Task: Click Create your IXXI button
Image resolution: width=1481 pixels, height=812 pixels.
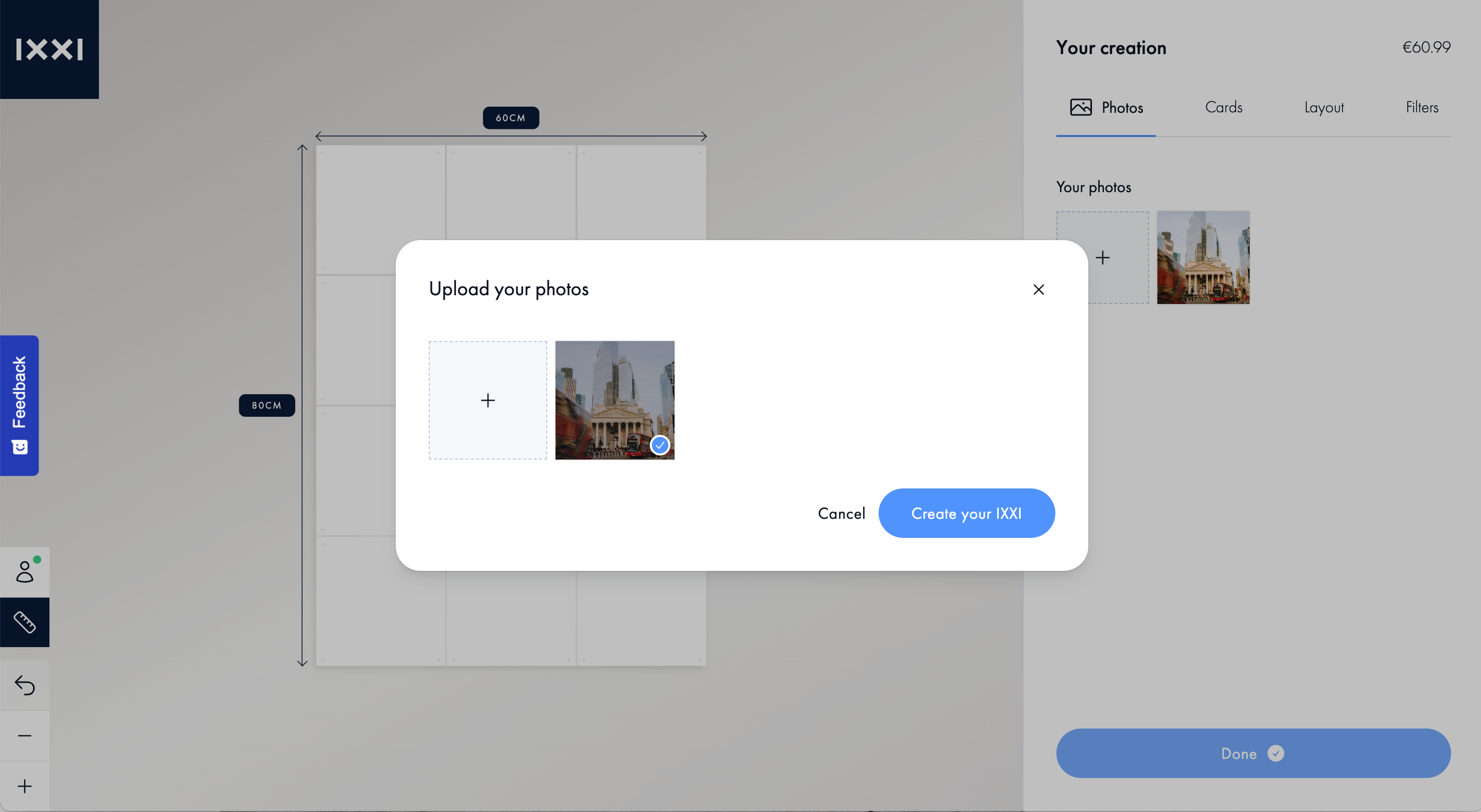Action: click(x=966, y=513)
